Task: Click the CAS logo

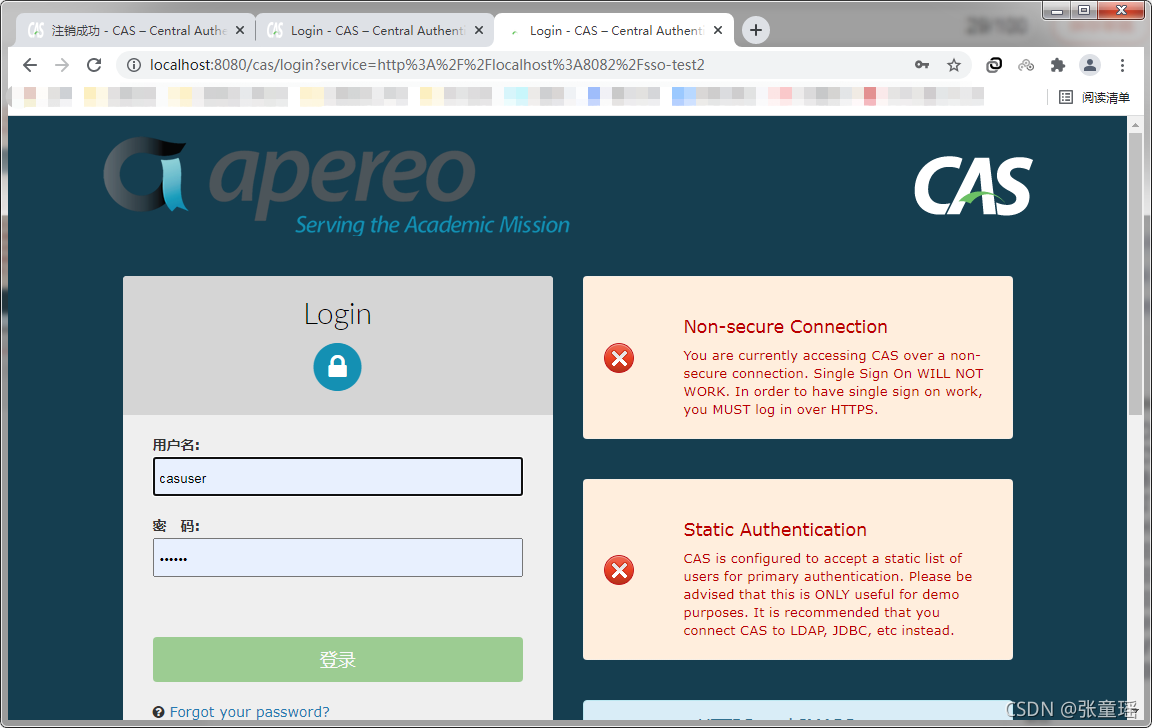Action: 972,187
